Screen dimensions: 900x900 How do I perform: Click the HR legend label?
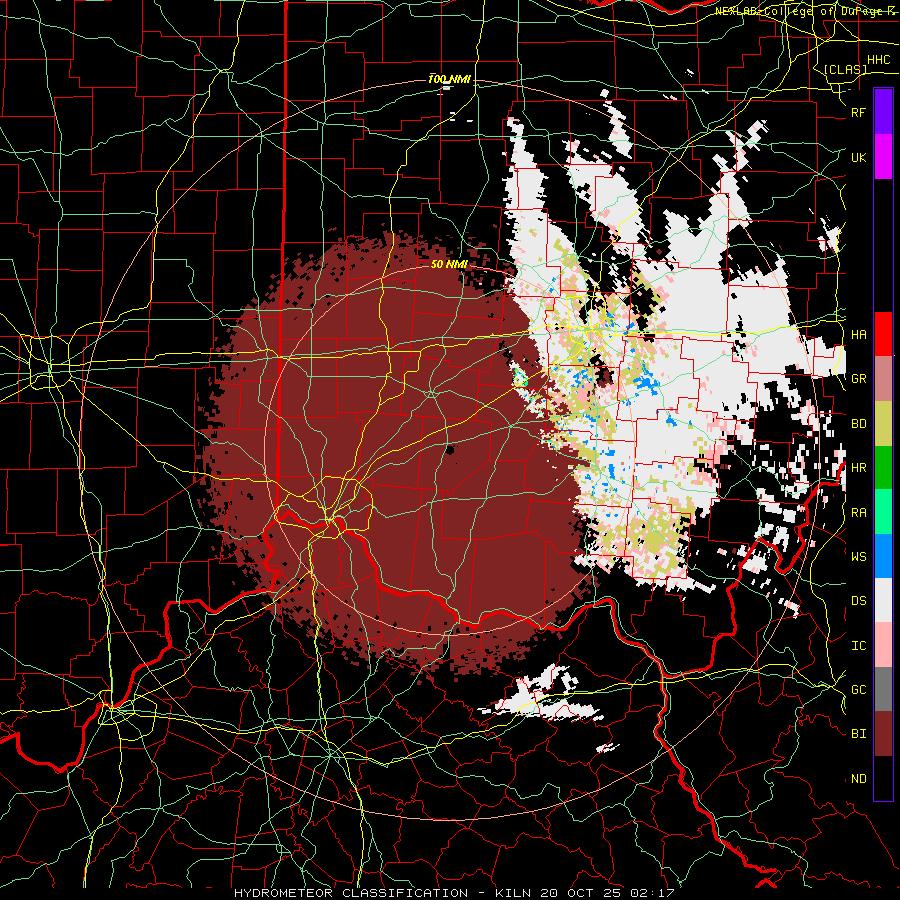point(858,468)
